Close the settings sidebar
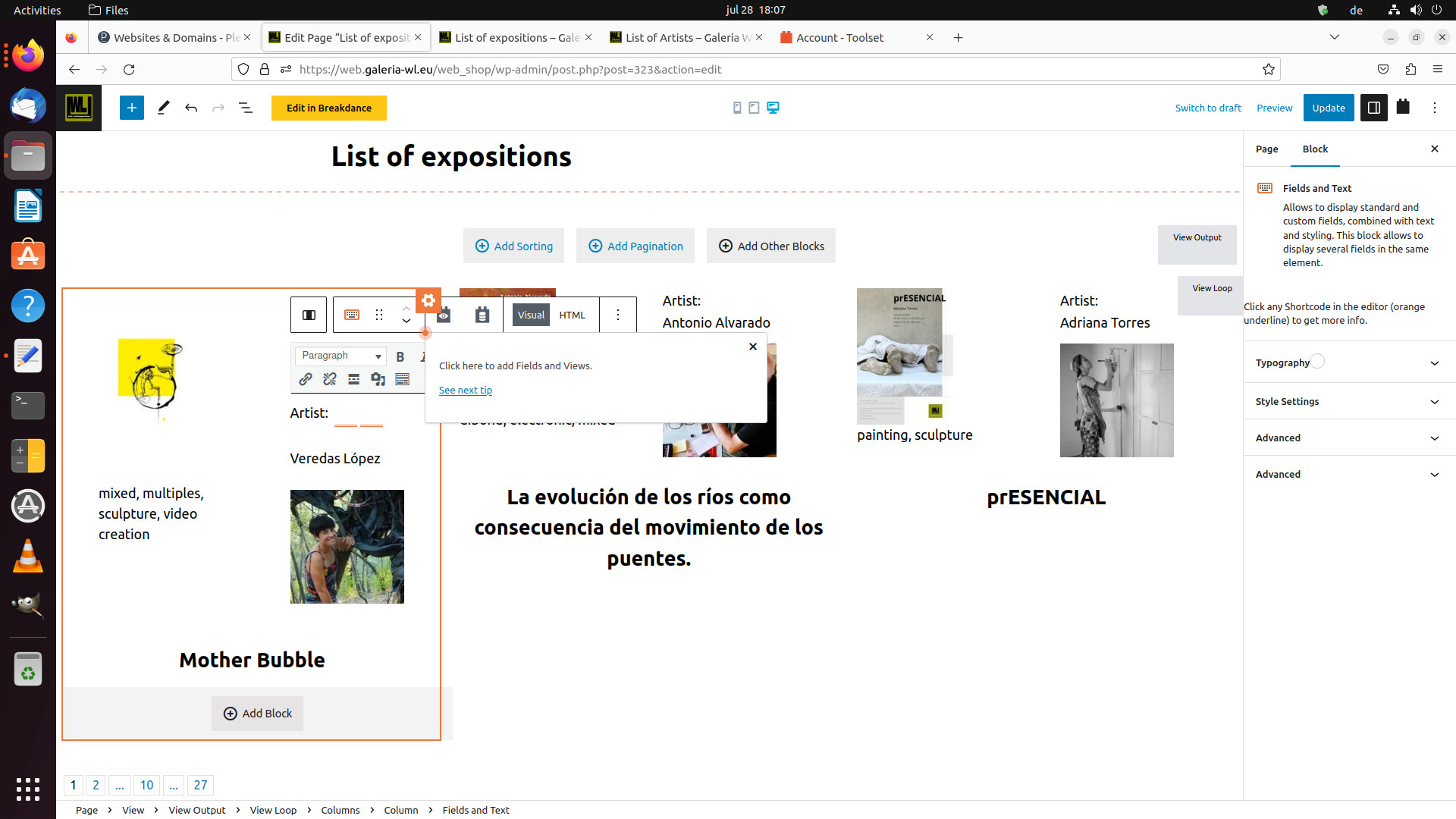The width and height of the screenshot is (1456, 819). pos(1434,149)
